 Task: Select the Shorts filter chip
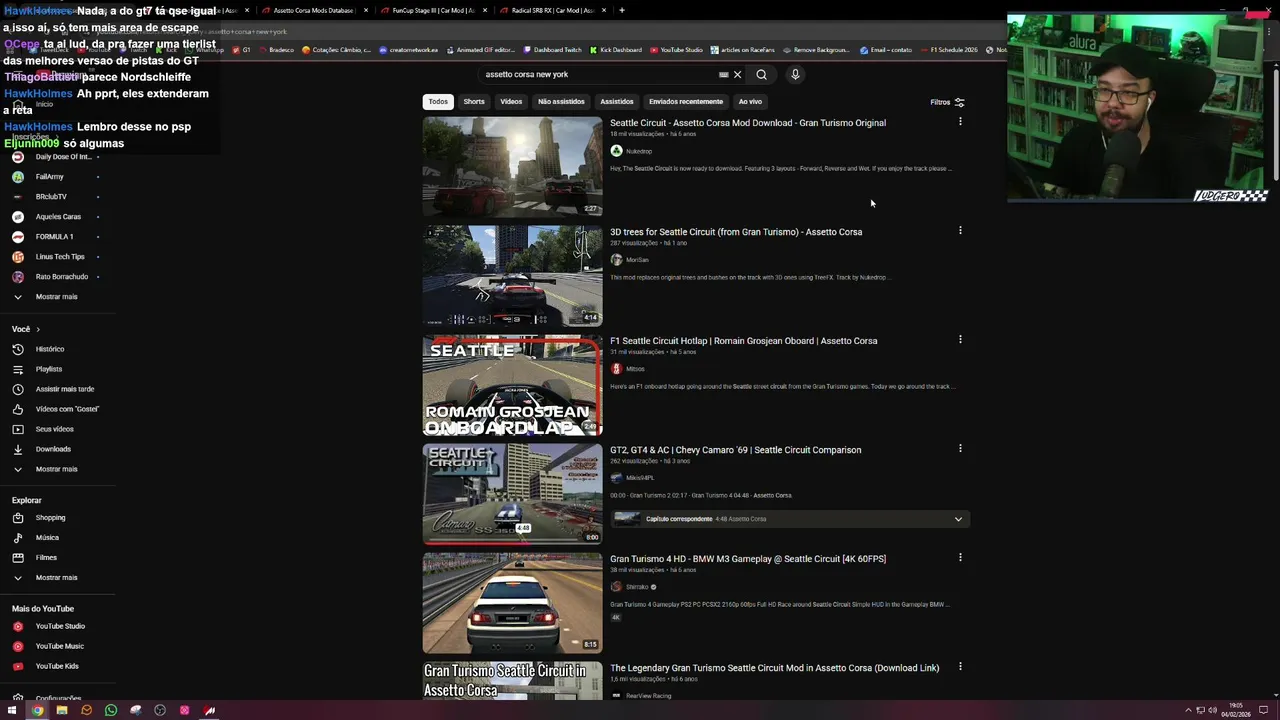[x=474, y=101]
